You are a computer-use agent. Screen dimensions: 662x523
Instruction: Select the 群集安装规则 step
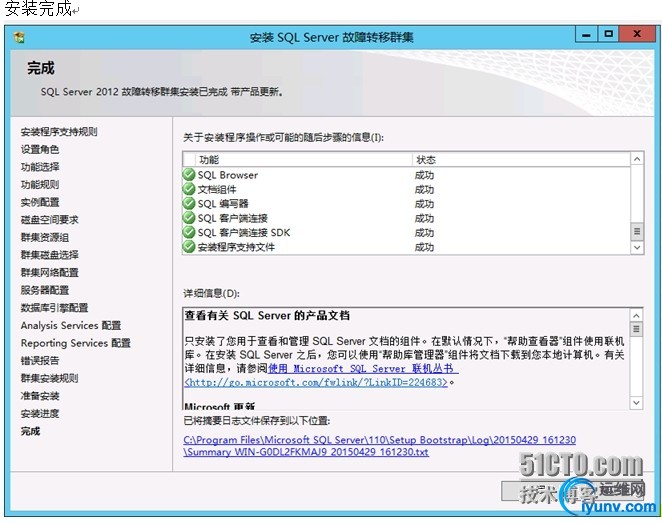point(49,378)
